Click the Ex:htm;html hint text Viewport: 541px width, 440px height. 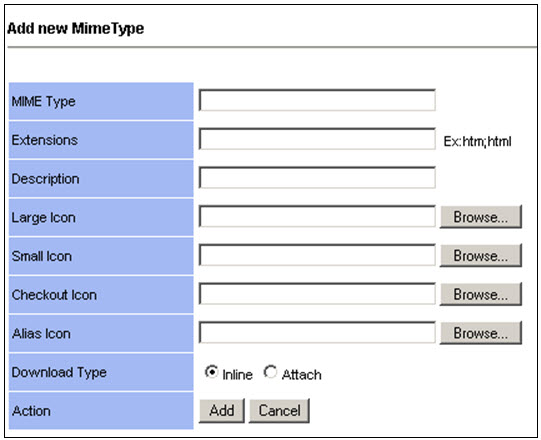(477, 141)
